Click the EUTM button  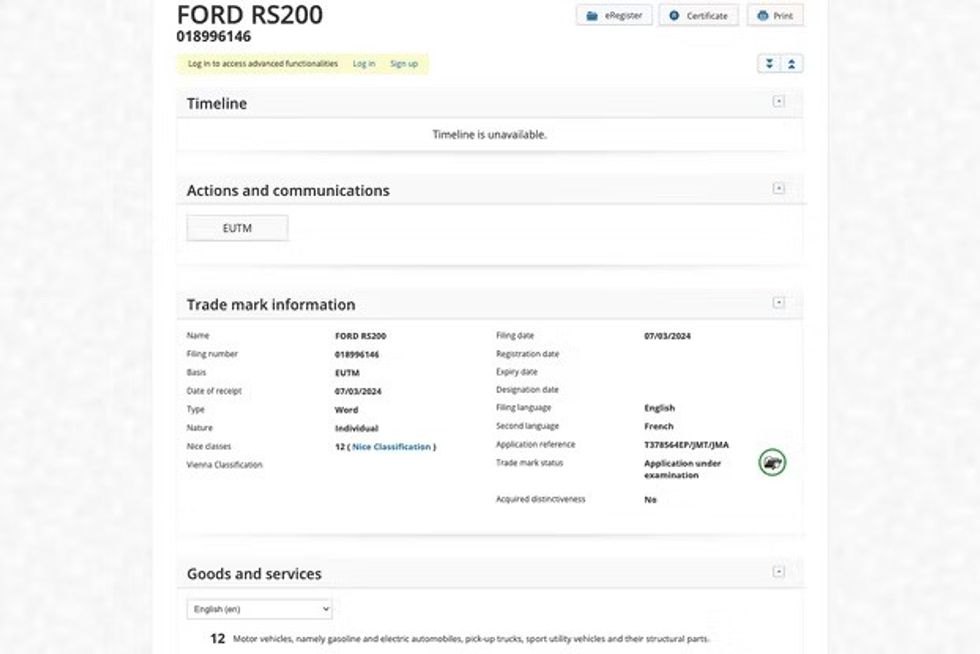pyautogui.click(x=237, y=228)
